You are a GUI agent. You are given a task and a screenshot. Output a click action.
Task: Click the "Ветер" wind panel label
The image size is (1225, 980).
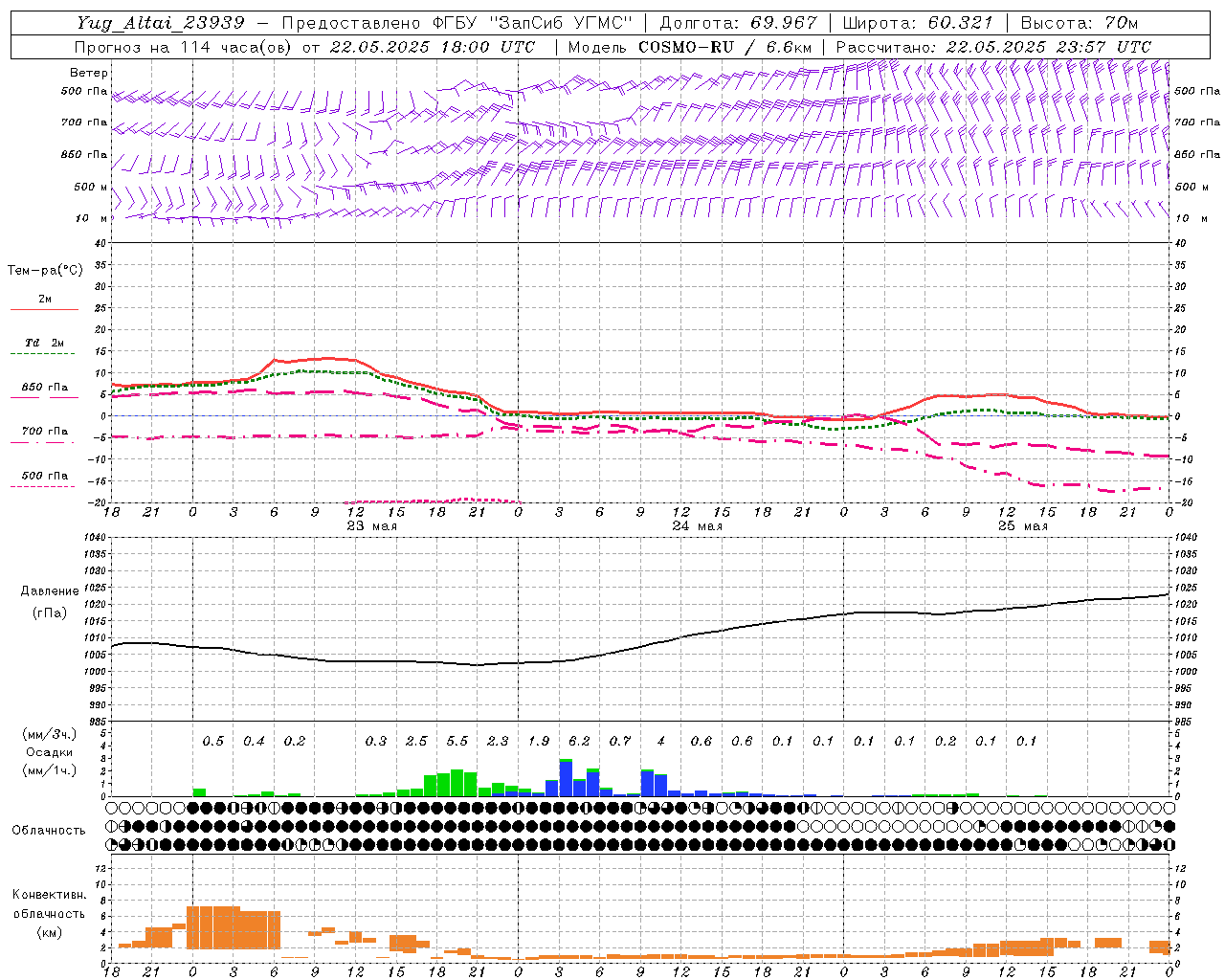[x=89, y=73]
